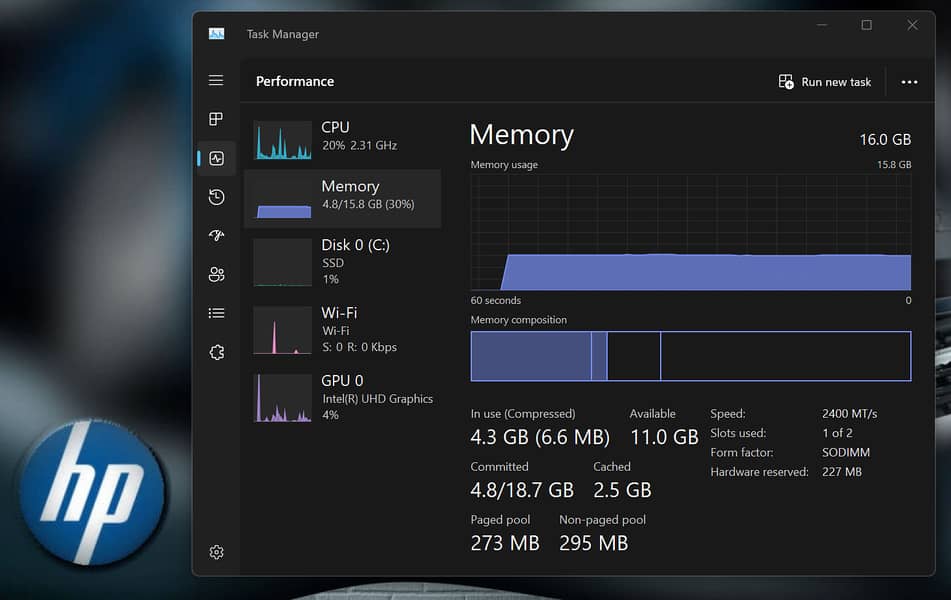Click the Memory usage graph
The image size is (951, 600).
pyautogui.click(x=690, y=232)
